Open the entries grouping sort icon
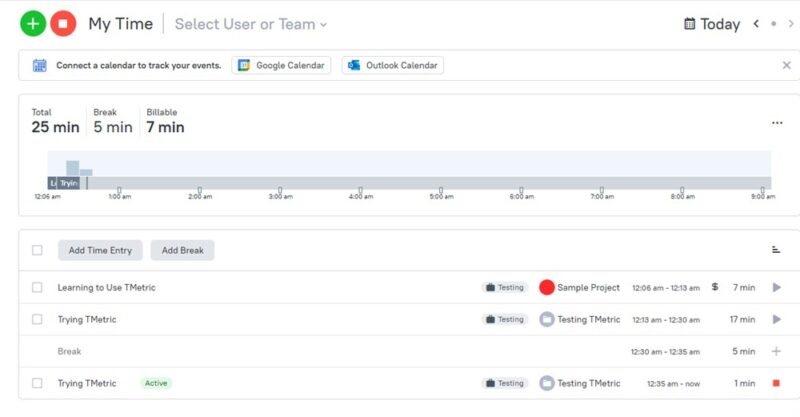The image size is (800, 417). (776, 250)
